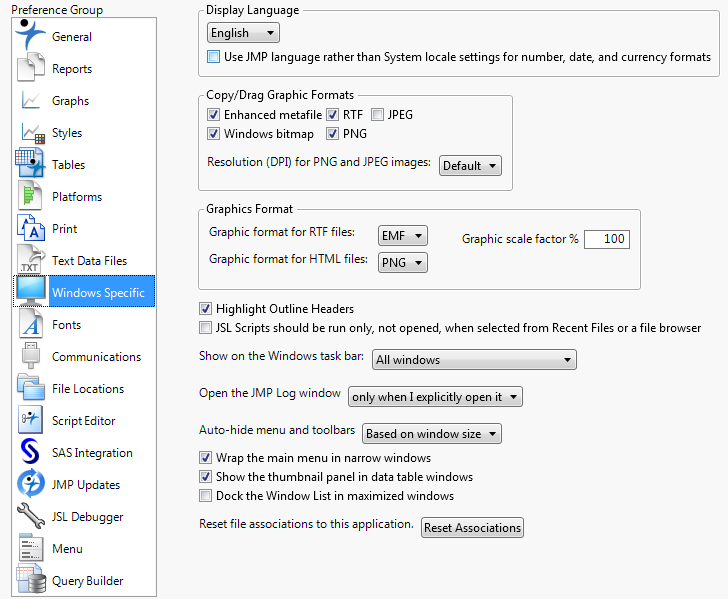This screenshot has width=728, height=599.
Task: Select the JMP Updates preference group
Action: pyautogui.click(x=86, y=485)
